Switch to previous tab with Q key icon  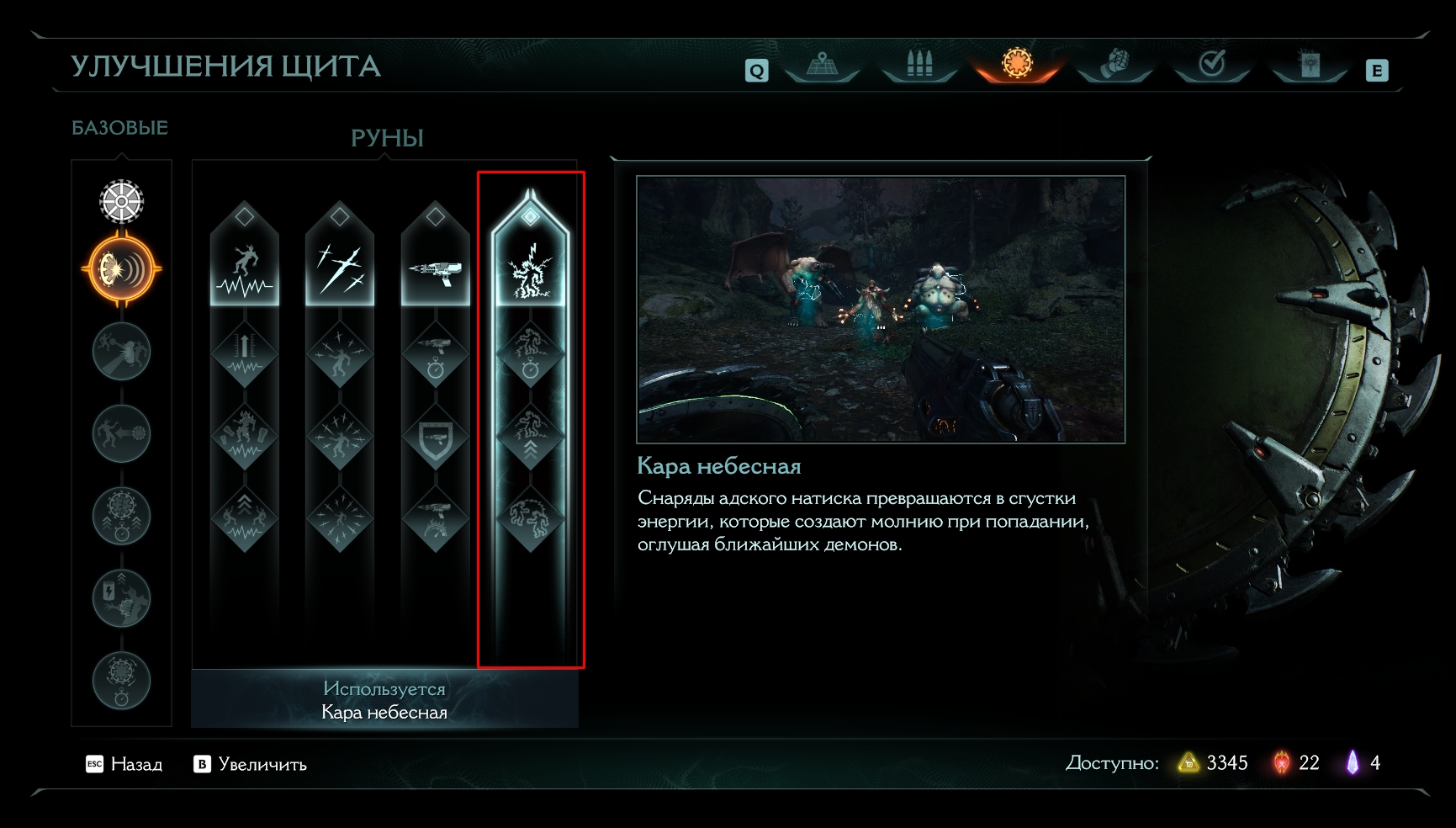point(757,71)
